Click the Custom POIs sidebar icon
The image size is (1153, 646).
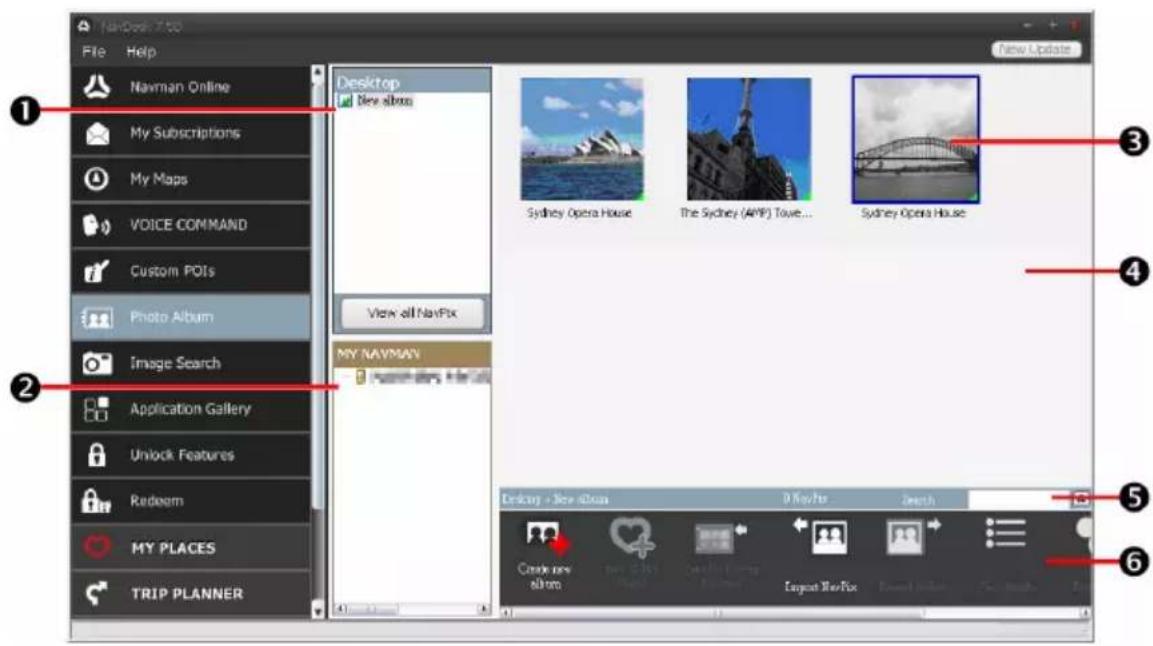click(96, 271)
